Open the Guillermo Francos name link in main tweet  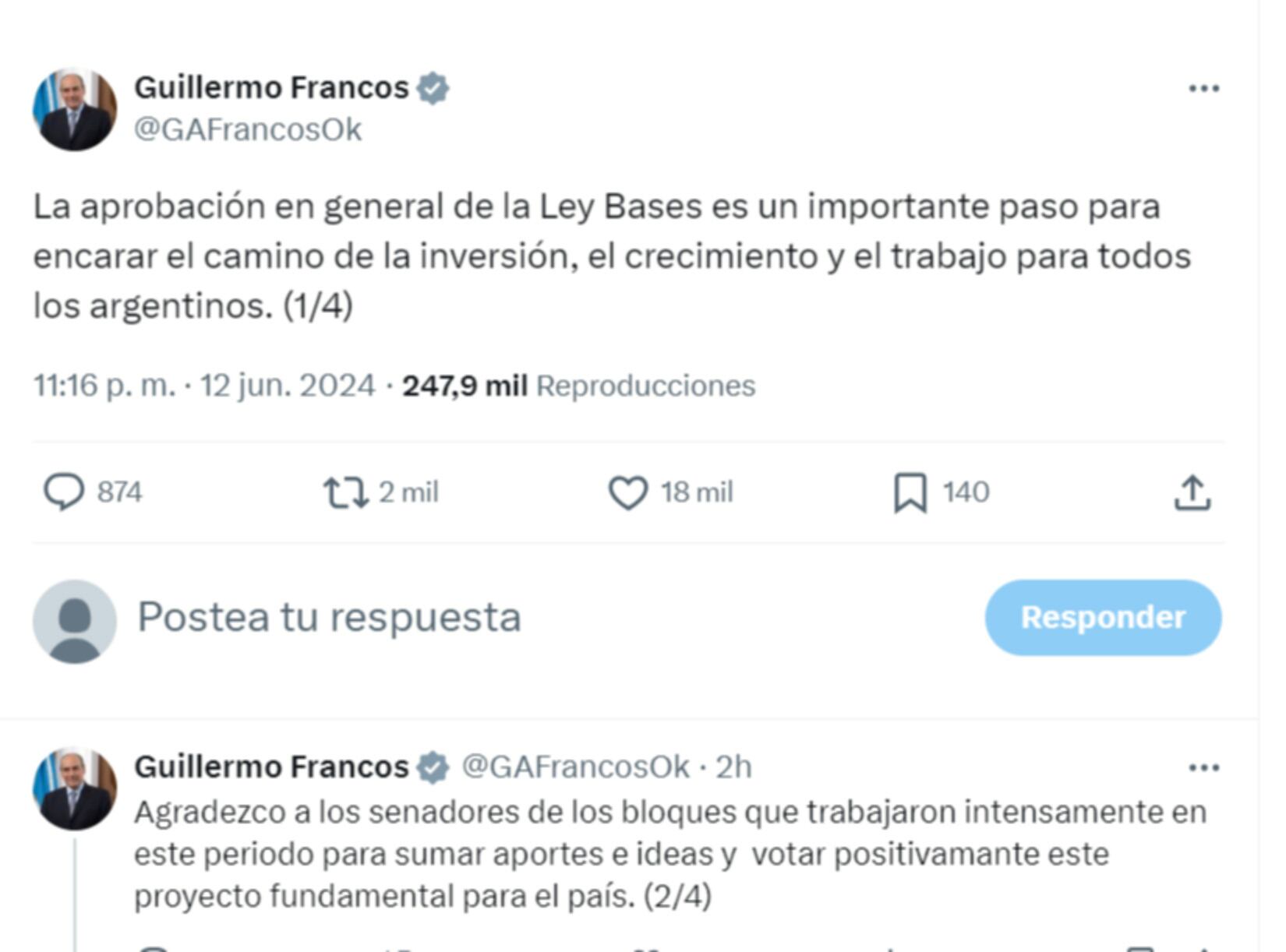click(271, 88)
